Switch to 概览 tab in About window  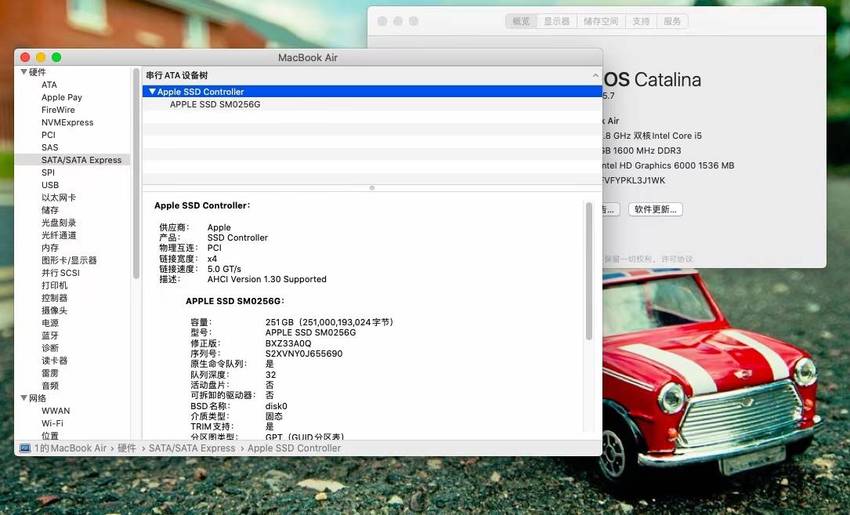coord(521,21)
